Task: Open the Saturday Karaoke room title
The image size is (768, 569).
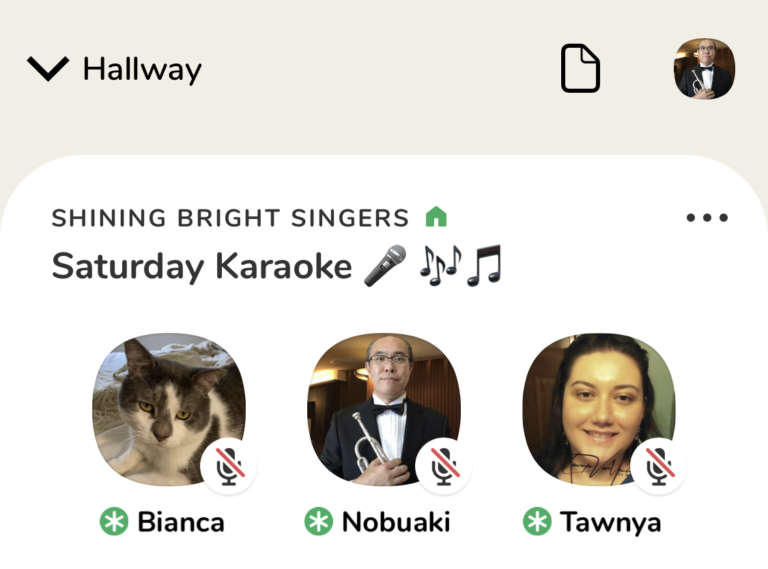Action: point(202,266)
